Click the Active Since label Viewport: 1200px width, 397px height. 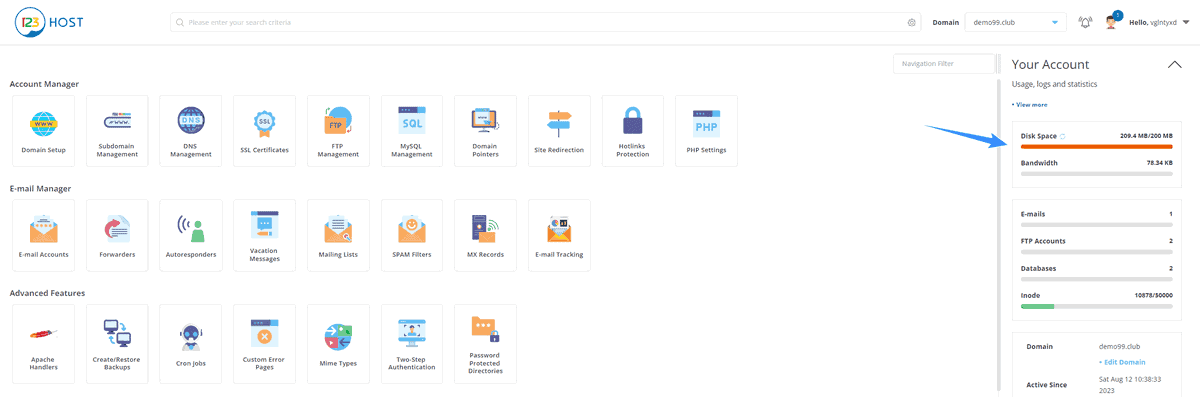point(1048,384)
